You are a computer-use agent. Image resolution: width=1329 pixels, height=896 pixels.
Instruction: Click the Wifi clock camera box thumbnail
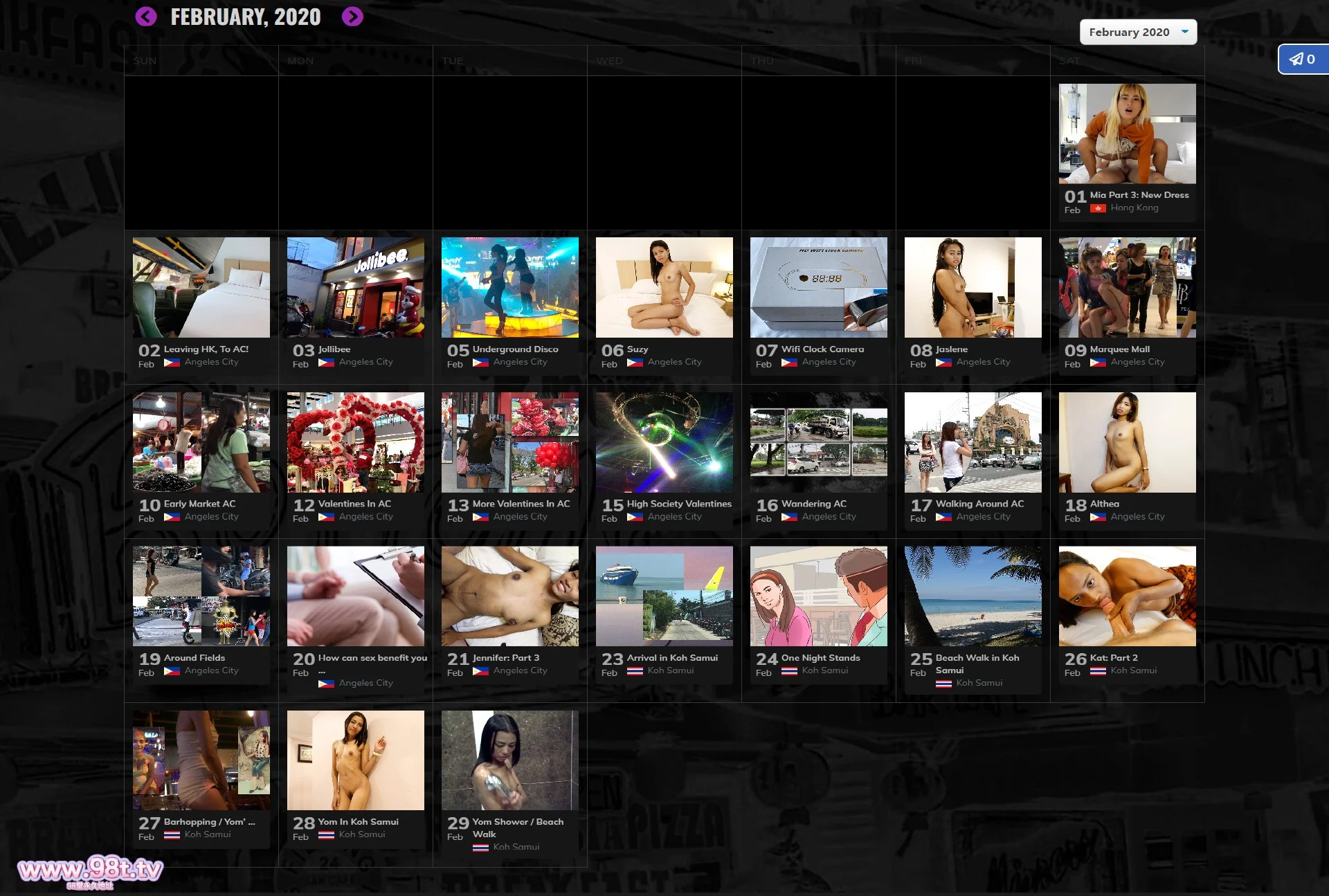(819, 288)
